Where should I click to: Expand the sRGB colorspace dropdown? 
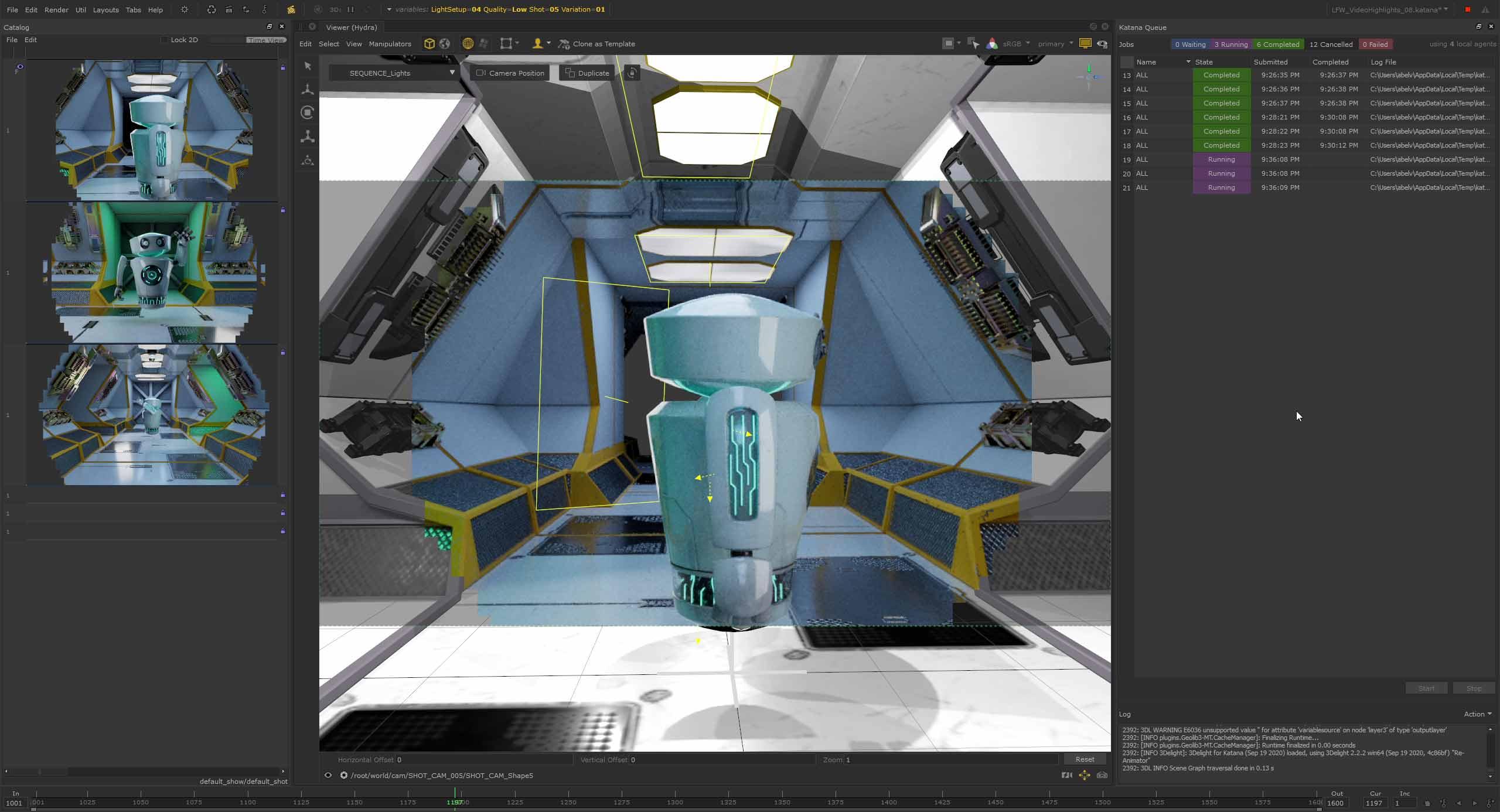click(1016, 44)
